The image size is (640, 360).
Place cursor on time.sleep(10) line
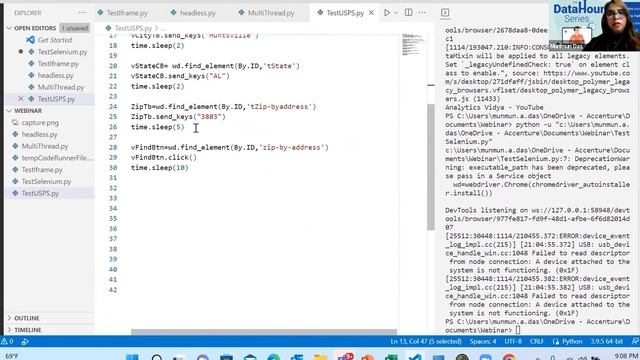point(160,168)
